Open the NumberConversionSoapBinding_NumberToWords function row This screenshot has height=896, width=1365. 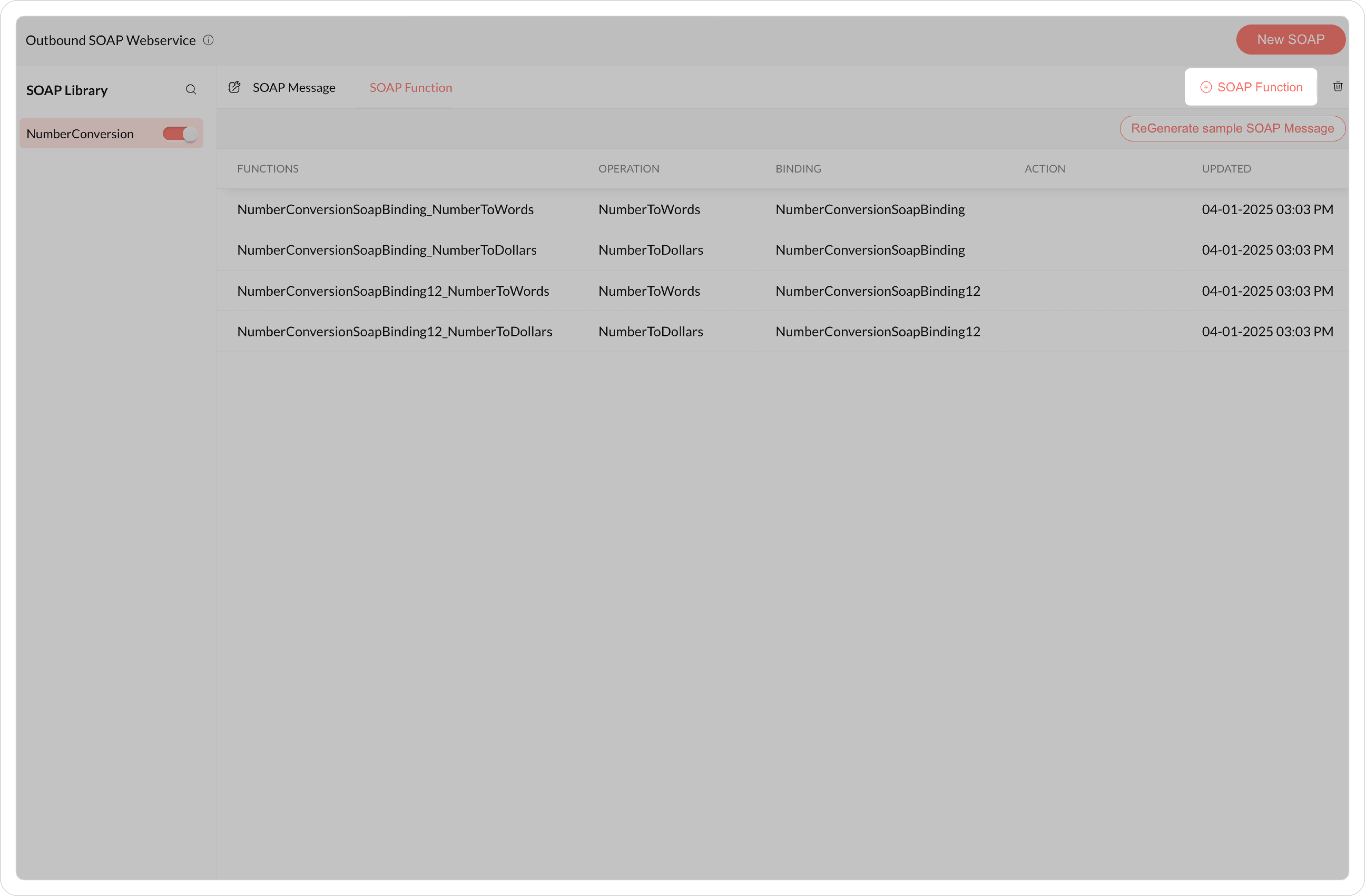[x=385, y=209]
